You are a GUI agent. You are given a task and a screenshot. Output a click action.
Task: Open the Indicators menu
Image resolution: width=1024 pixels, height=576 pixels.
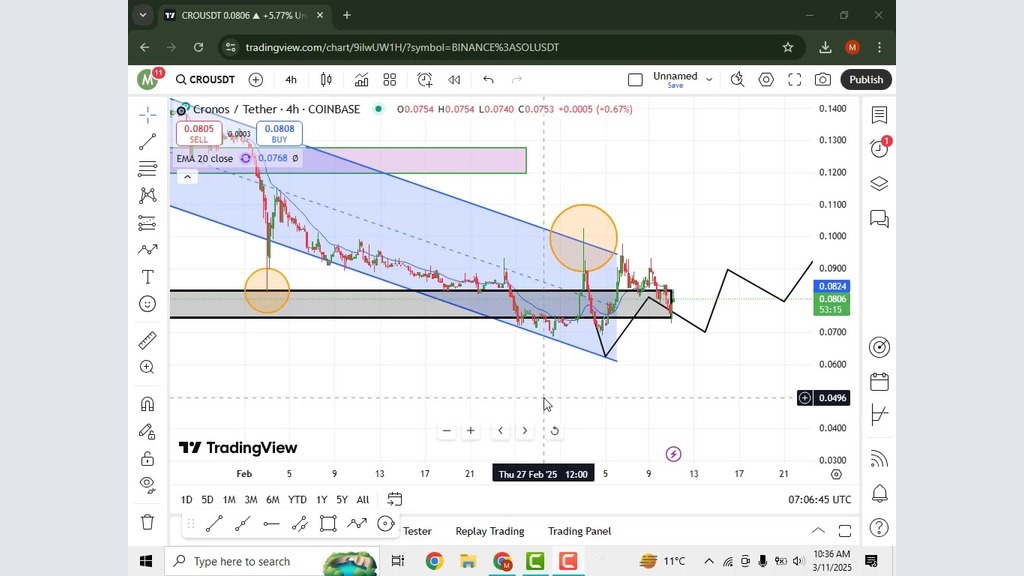361,80
